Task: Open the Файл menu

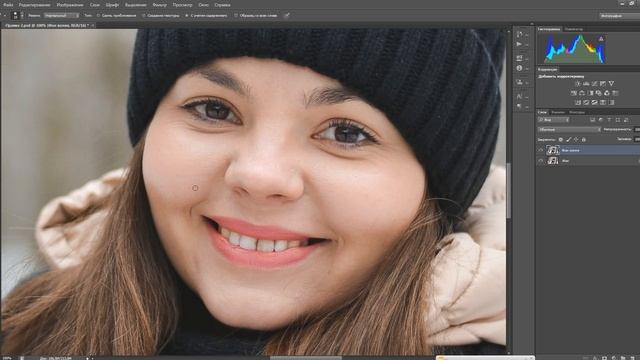Action: pos(8,5)
